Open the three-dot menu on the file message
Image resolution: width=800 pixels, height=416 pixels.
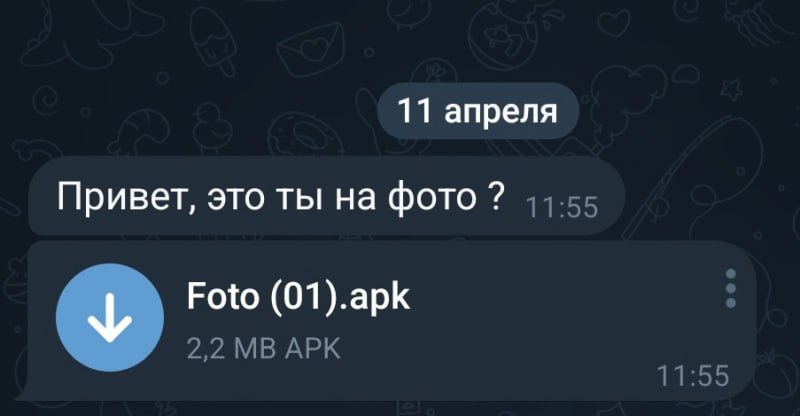pos(731,288)
